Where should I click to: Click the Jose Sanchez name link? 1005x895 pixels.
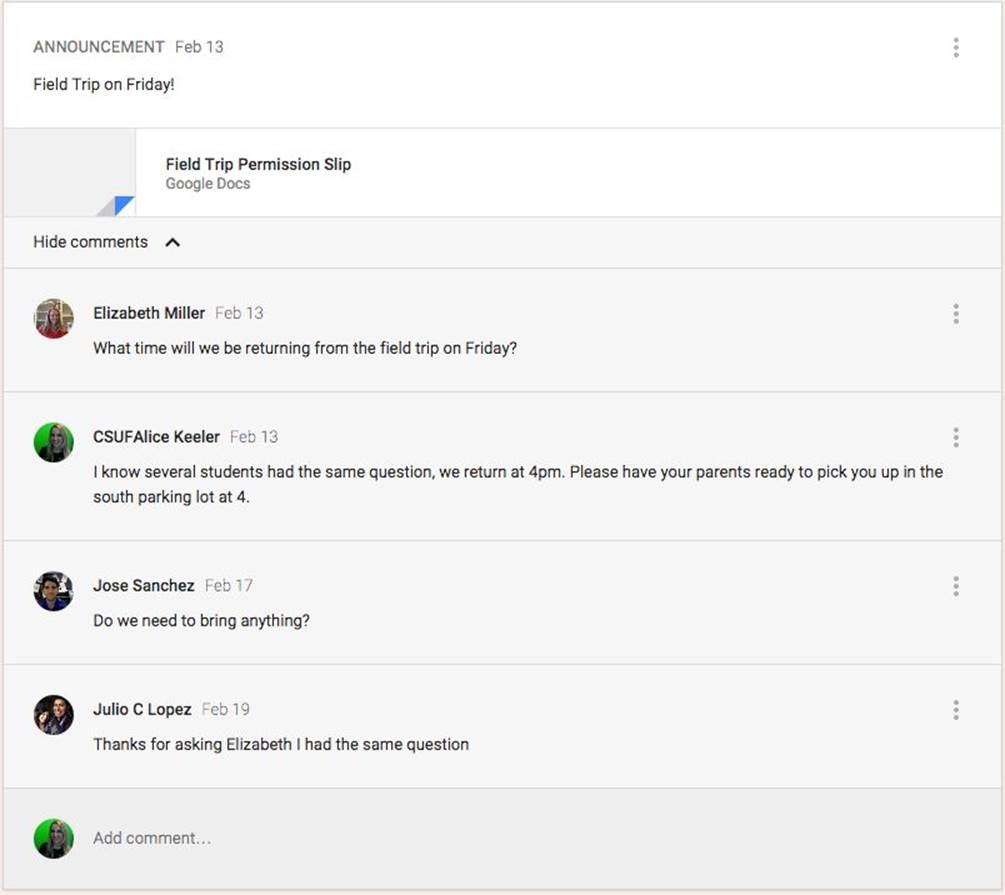point(144,585)
